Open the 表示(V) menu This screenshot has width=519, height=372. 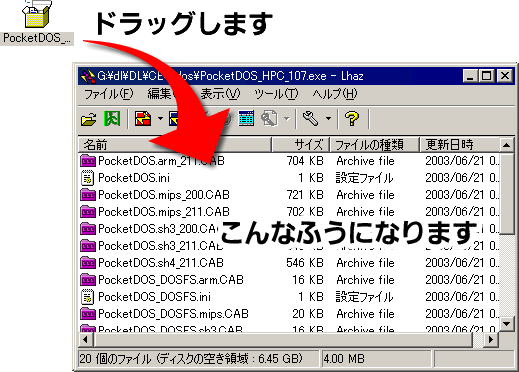point(220,94)
